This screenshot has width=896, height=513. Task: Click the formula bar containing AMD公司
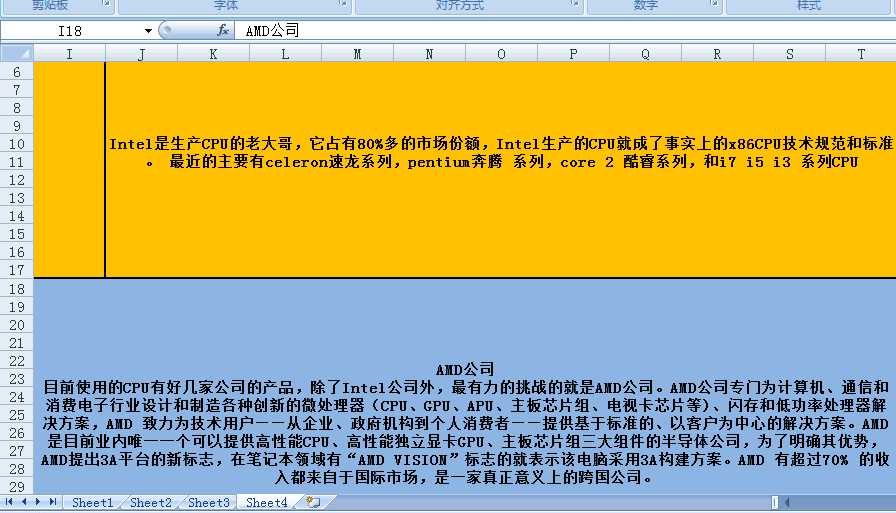(566, 30)
